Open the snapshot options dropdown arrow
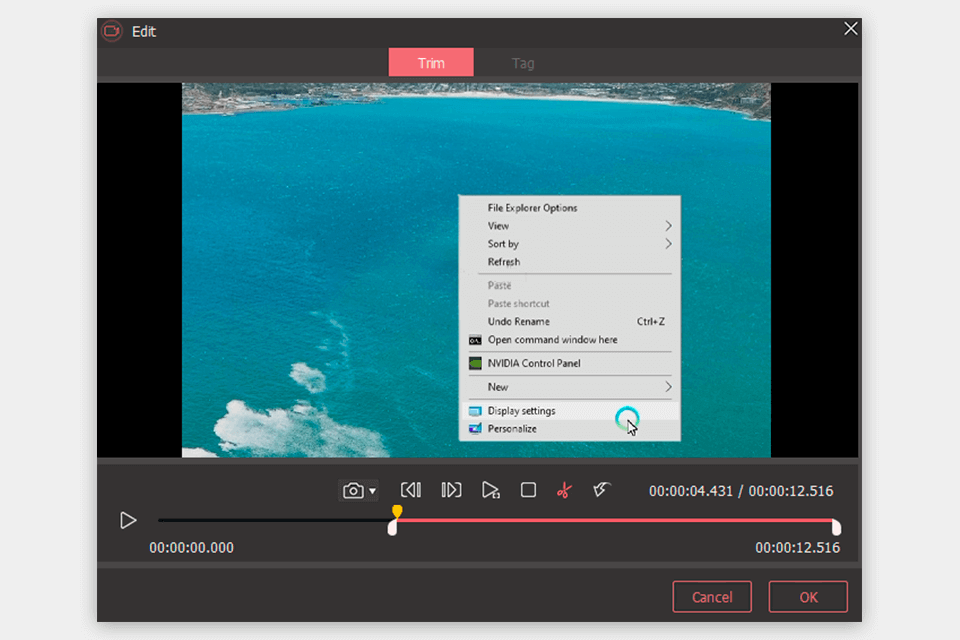This screenshot has width=960, height=640. coord(373,490)
